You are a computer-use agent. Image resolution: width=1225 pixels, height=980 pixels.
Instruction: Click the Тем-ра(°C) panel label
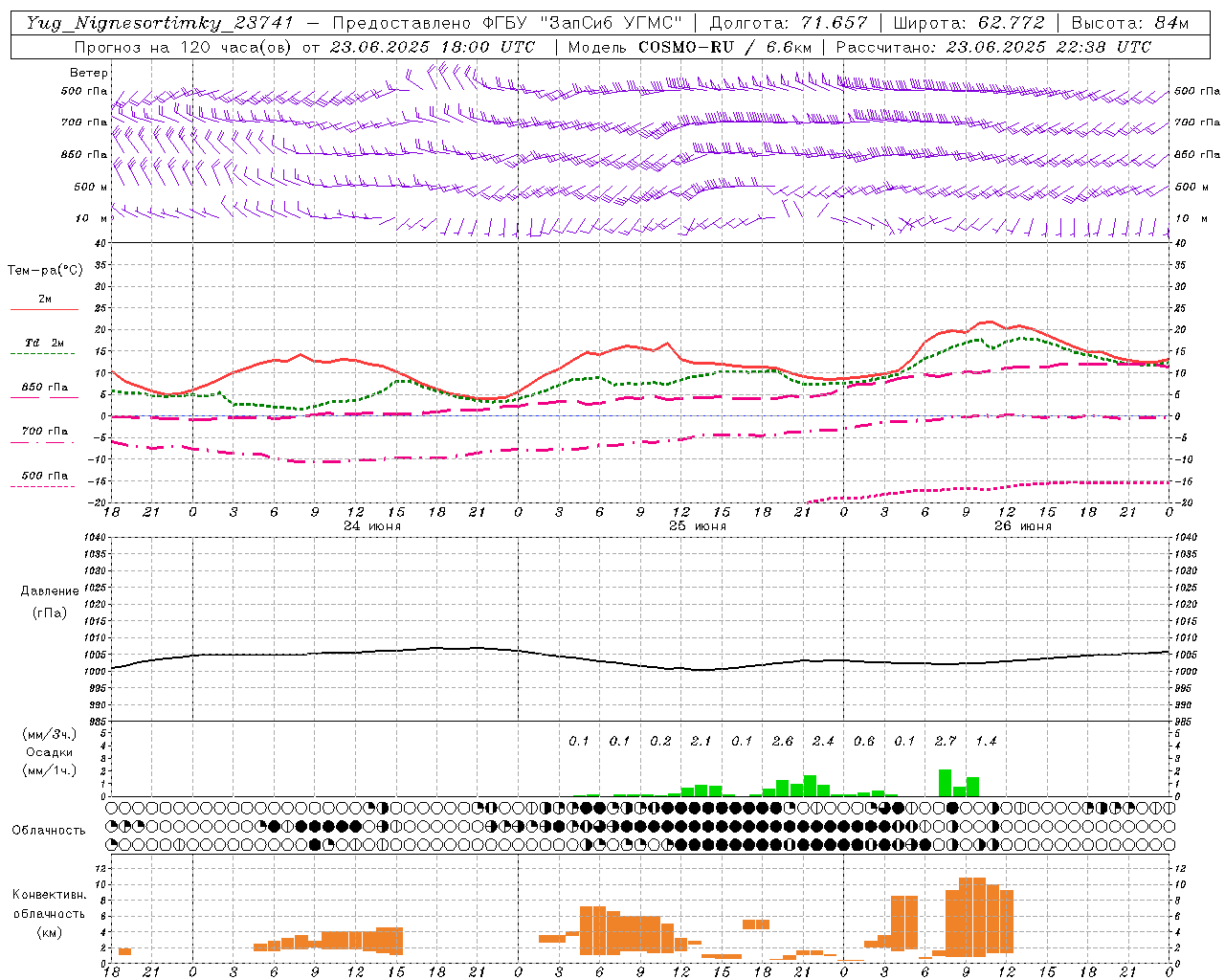coord(45,271)
